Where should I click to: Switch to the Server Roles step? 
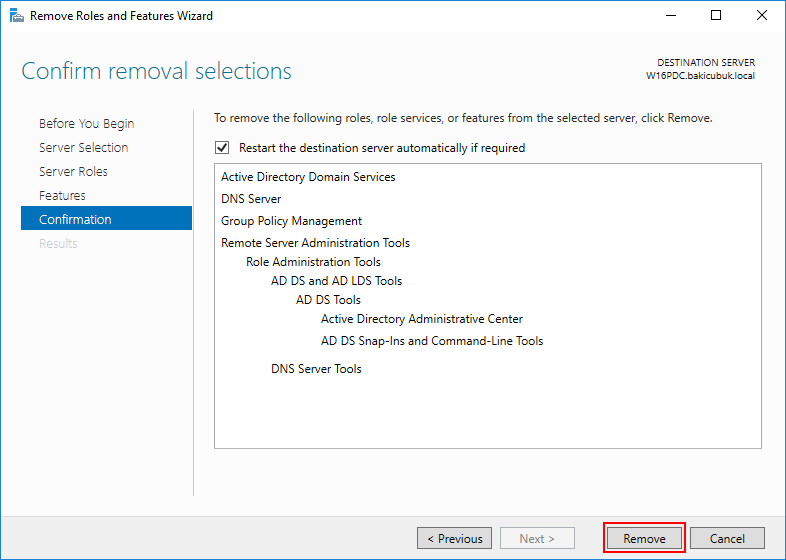click(x=73, y=171)
